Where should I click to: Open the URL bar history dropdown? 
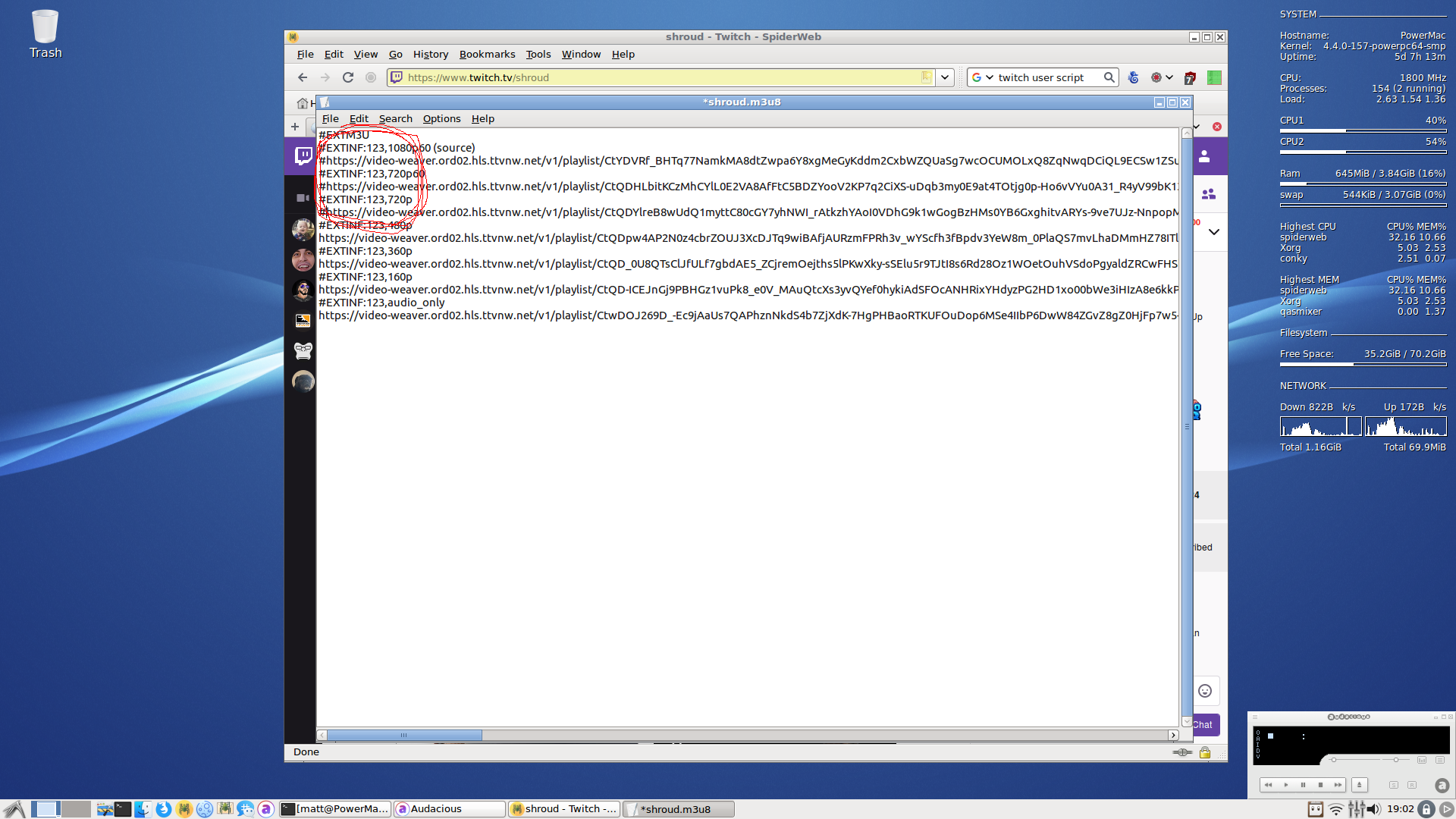945,77
